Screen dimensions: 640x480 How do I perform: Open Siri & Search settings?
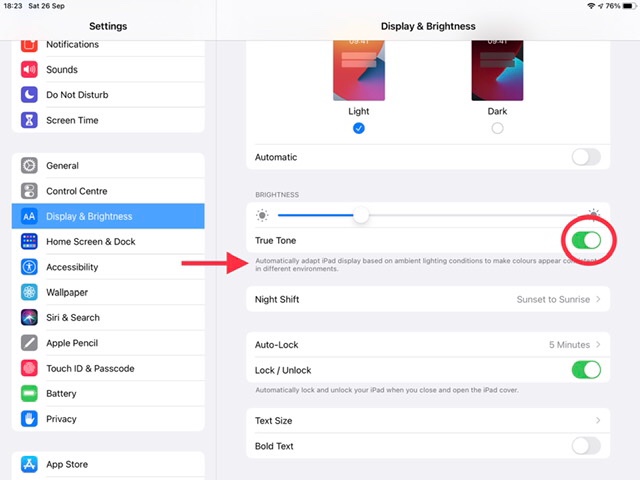coord(73,318)
